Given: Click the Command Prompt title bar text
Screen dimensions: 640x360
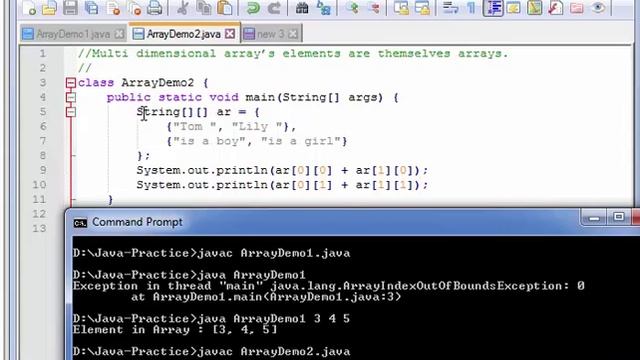Looking at the screenshot, I should click(x=137, y=222).
